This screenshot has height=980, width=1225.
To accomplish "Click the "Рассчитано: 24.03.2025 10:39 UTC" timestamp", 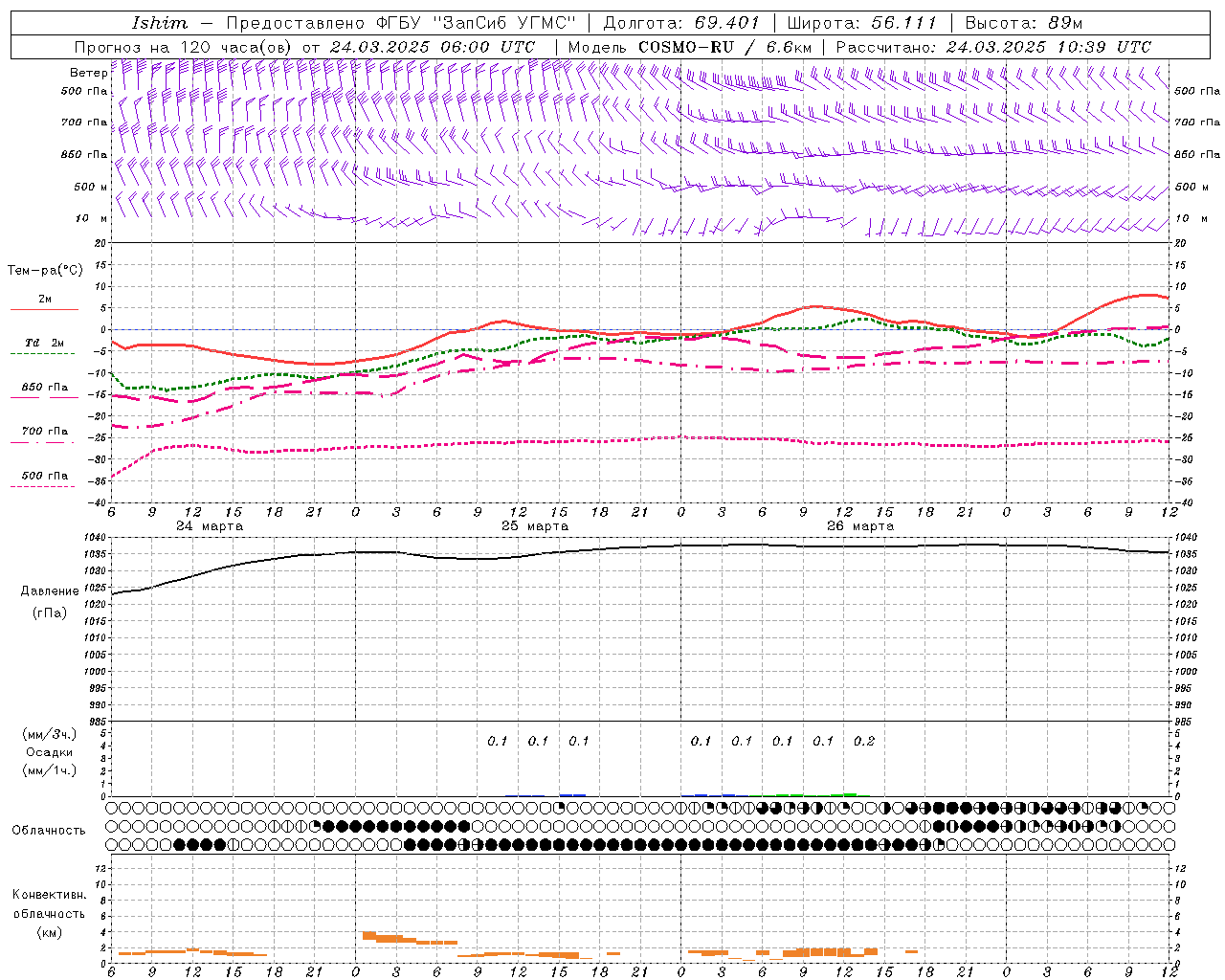I will [x=993, y=47].
